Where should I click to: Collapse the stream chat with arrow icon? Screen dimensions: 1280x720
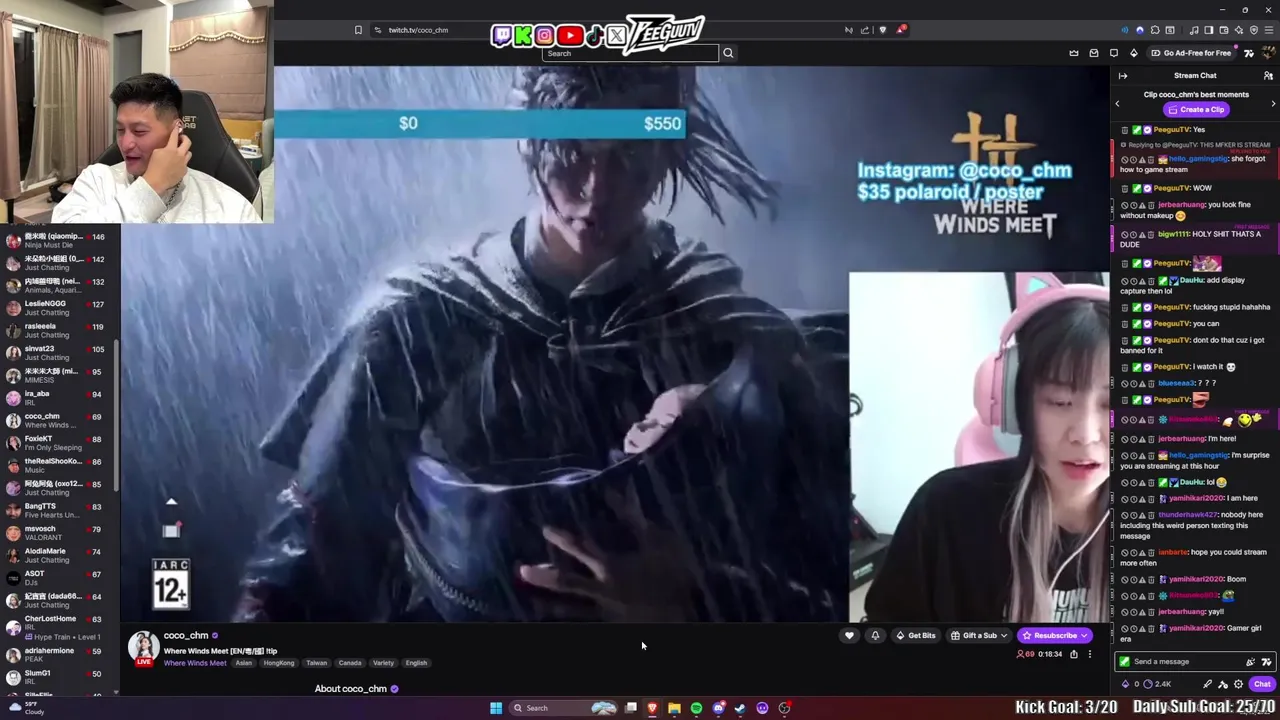point(1123,76)
